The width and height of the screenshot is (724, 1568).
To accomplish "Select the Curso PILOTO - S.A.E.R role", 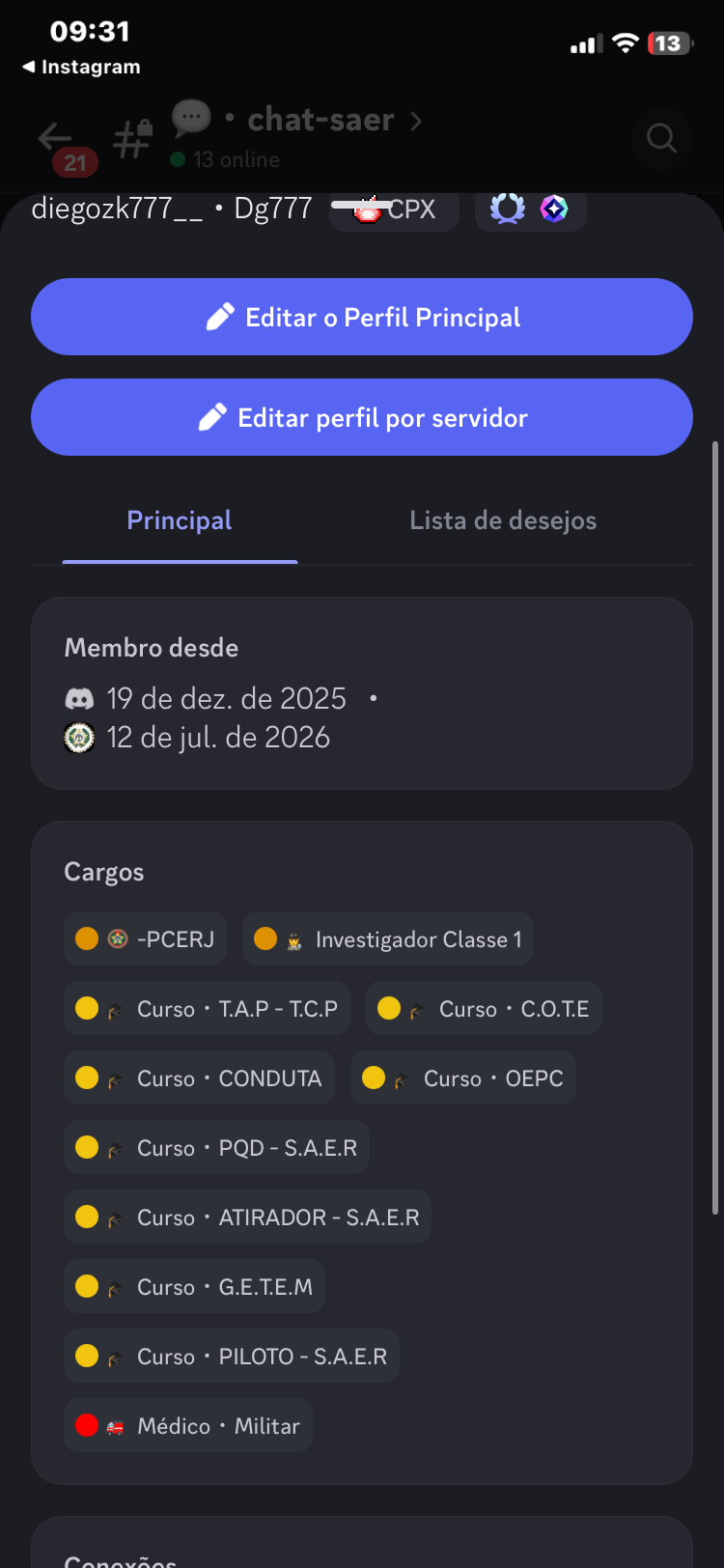I will [x=232, y=1356].
